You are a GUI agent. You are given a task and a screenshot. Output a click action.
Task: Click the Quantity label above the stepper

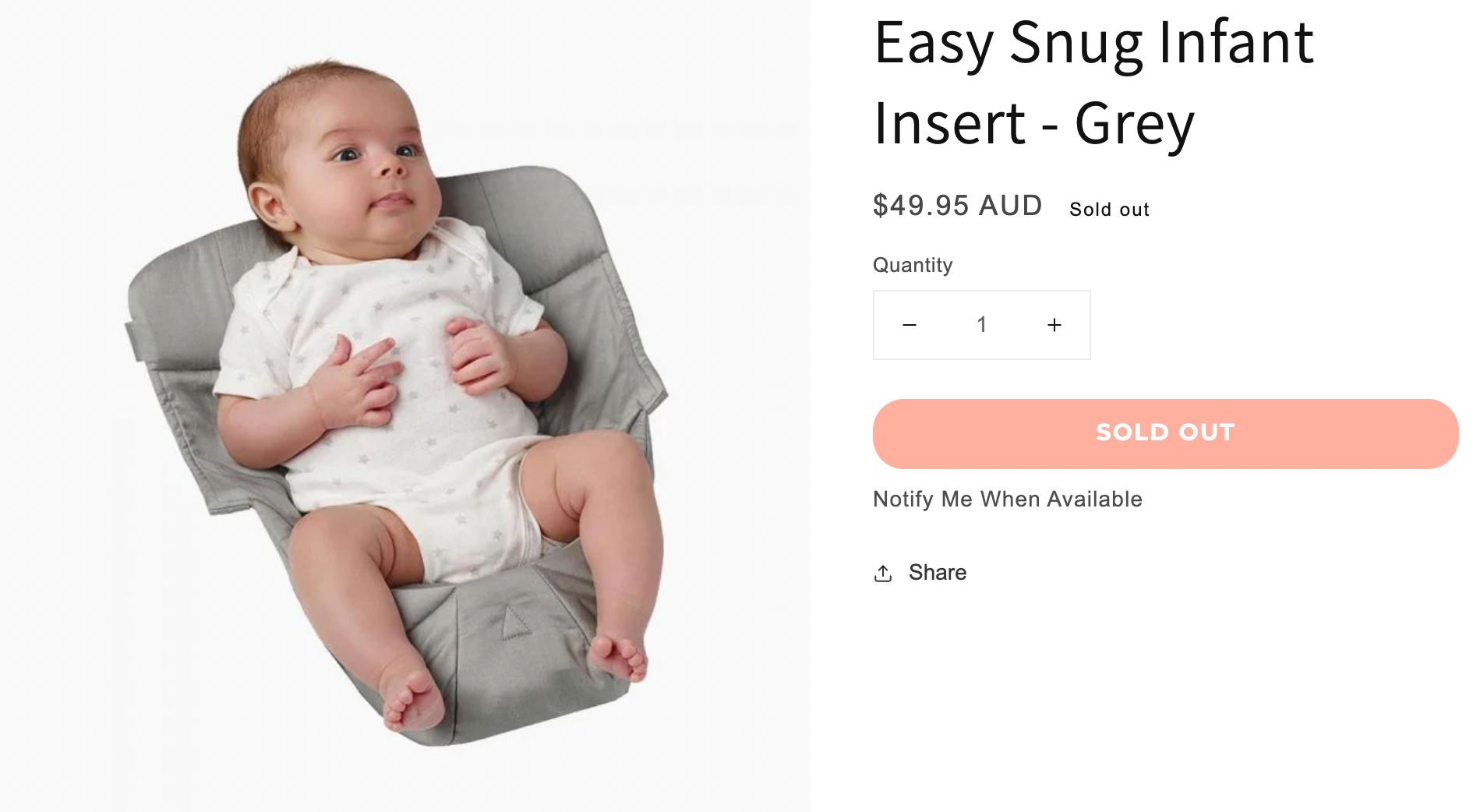pos(913,265)
